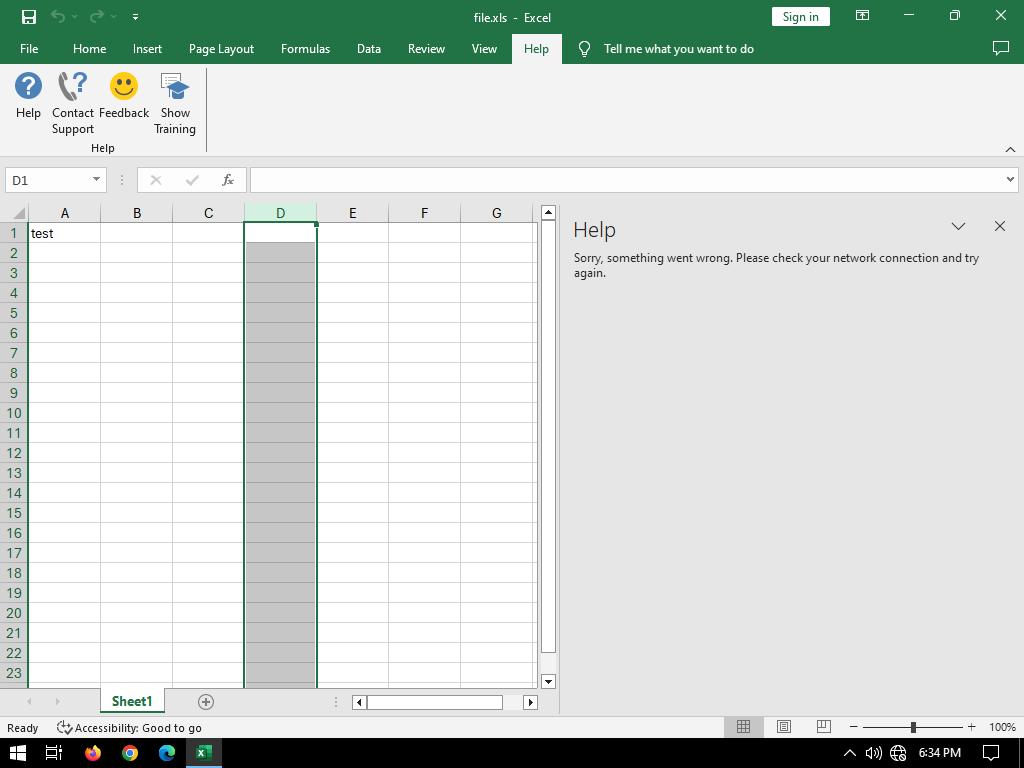Close the Help pane

(999, 227)
